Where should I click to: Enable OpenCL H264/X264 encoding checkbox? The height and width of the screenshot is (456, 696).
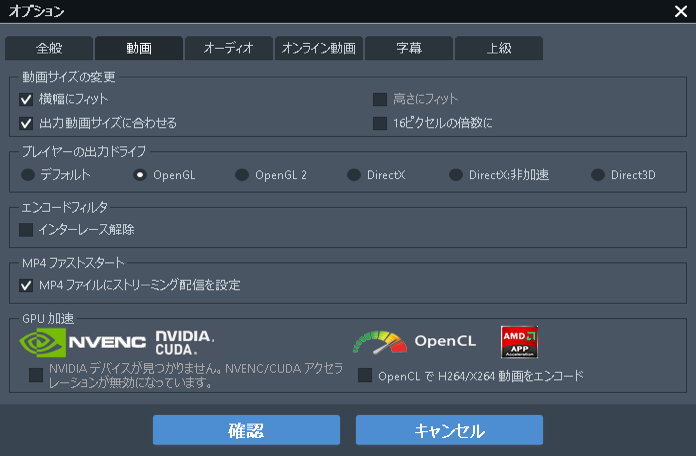pyautogui.click(x=365, y=376)
